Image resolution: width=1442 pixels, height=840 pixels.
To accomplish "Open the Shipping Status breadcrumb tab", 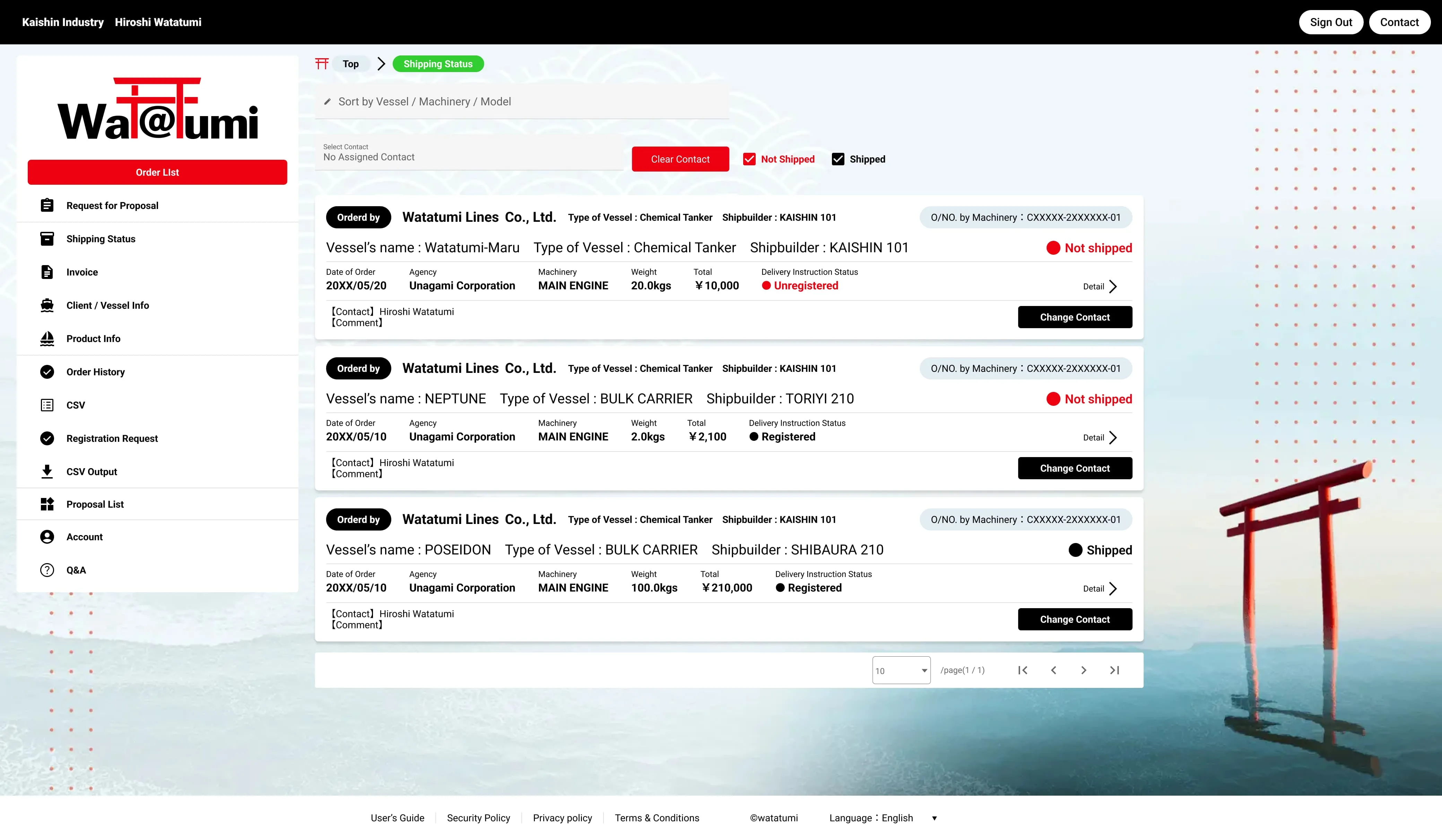I will [x=438, y=63].
